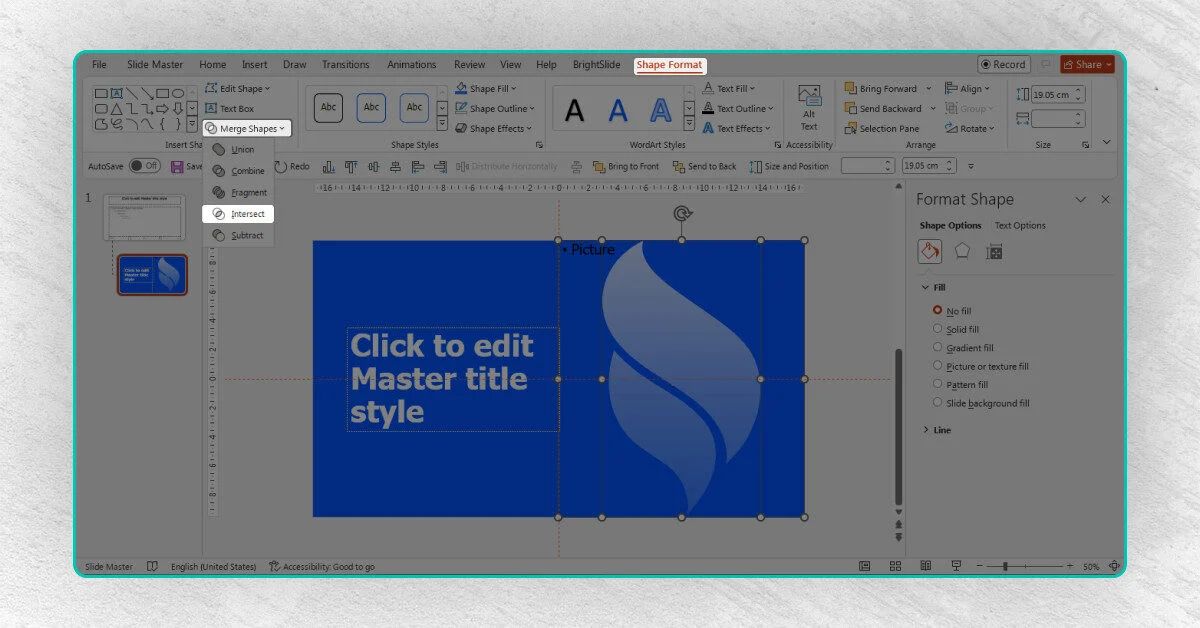Click the Fill & Line bucket icon
Screen dimensions: 1200x628
(x=930, y=251)
